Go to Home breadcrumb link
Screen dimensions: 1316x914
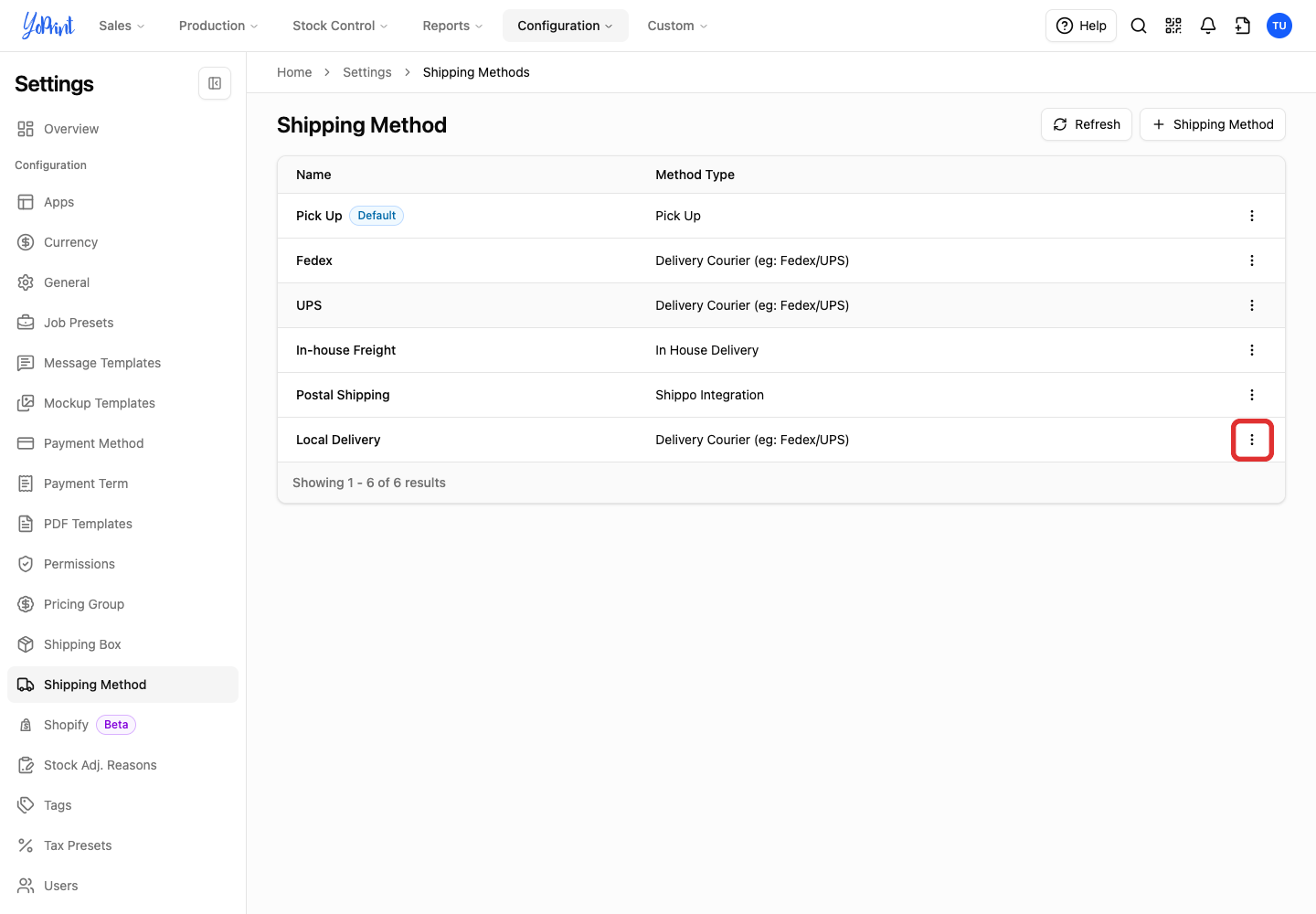point(294,72)
